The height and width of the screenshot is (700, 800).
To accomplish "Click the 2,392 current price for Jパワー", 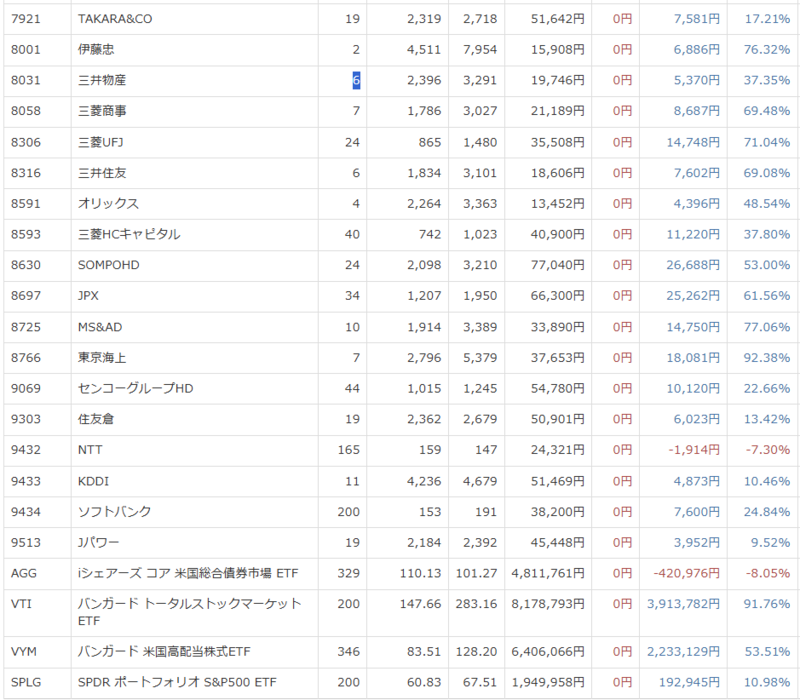I will coord(480,542).
